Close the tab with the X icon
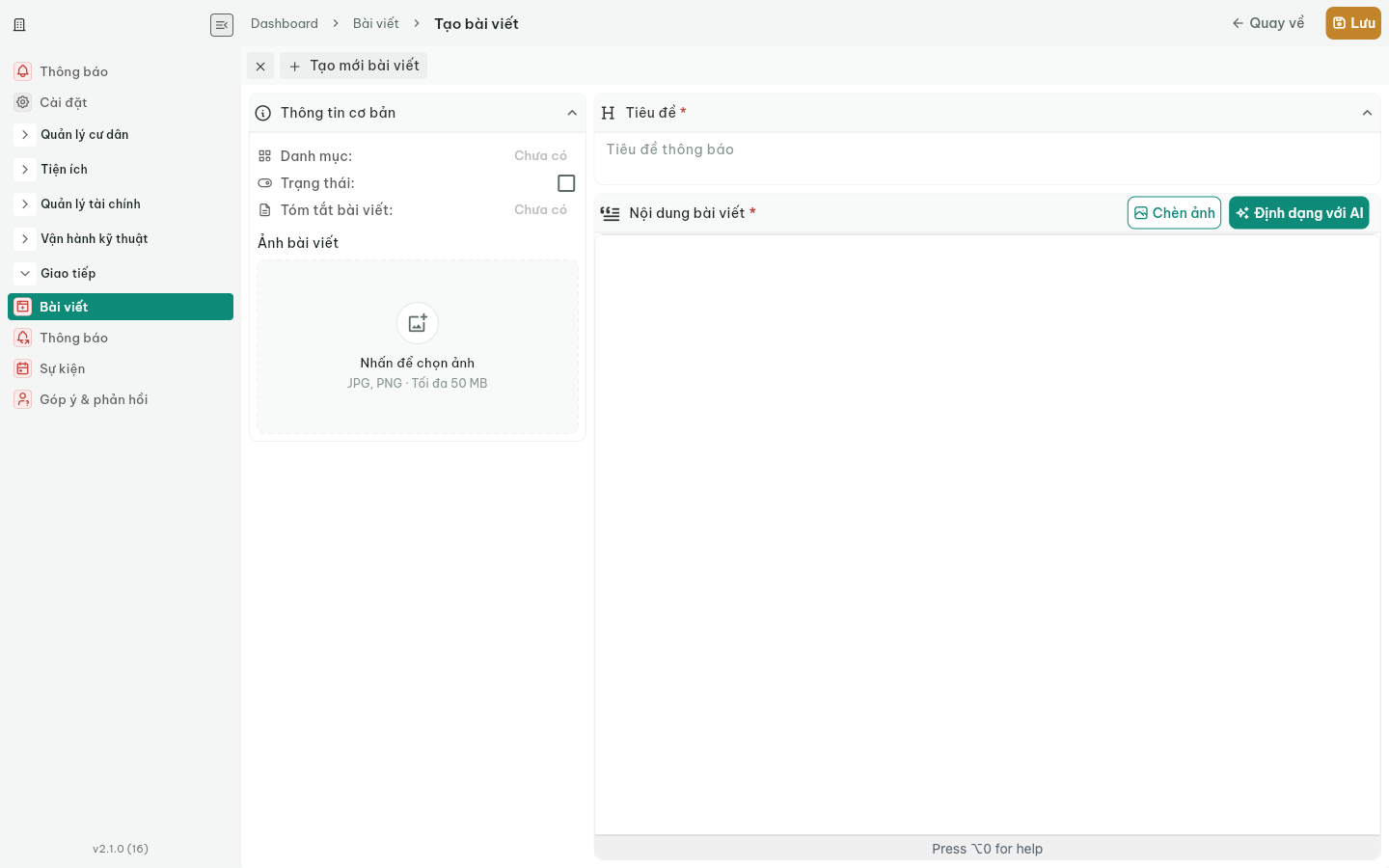This screenshot has height=868, width=1389. coord(260,67)
